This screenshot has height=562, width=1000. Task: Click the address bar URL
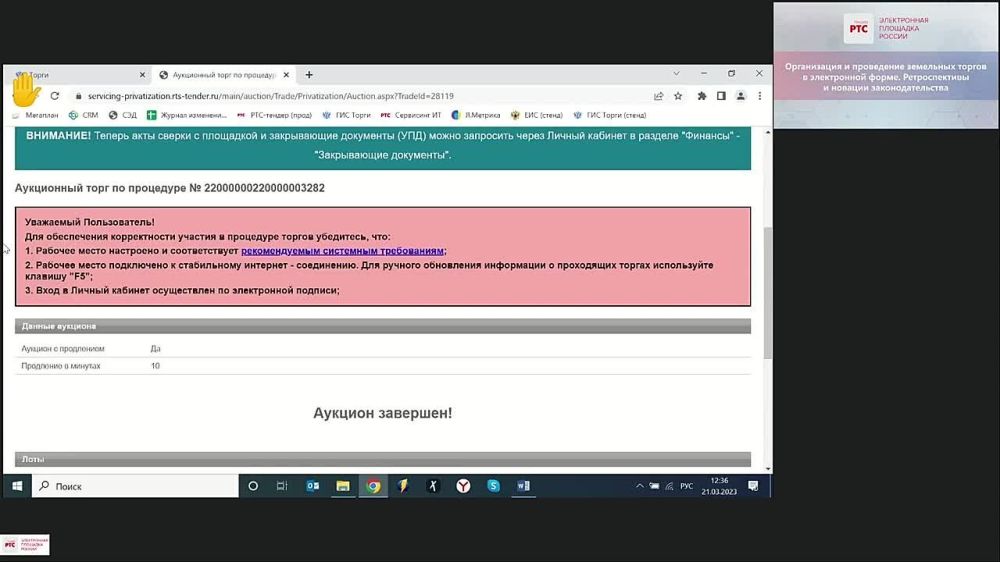point(270,96)
